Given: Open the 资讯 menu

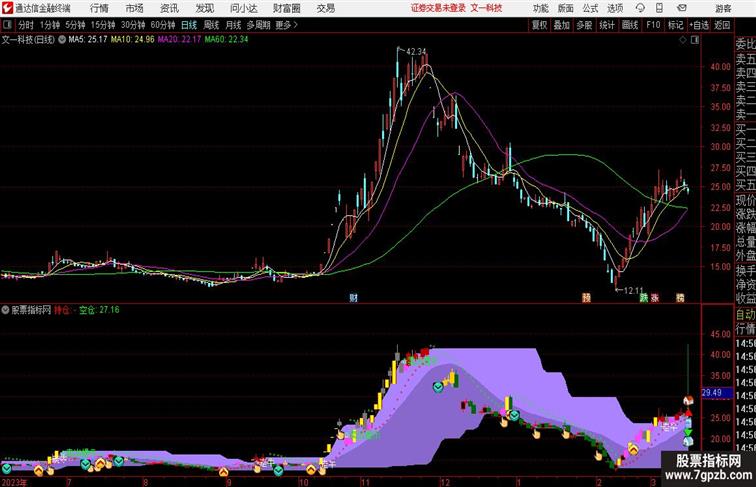Looking at the screenshot, I should click(169, 8).
